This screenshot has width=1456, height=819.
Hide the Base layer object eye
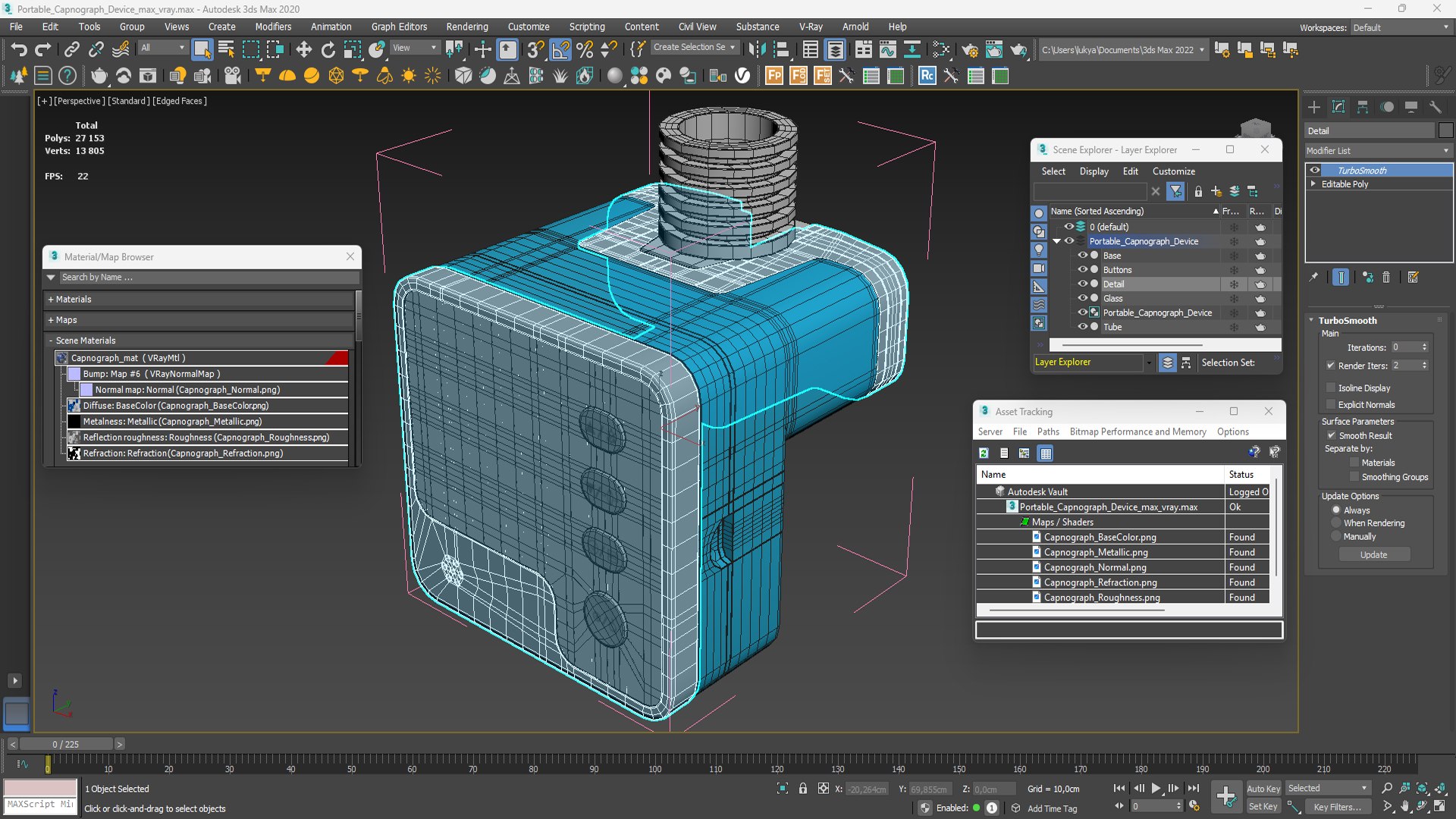[x=1083, y=256]
